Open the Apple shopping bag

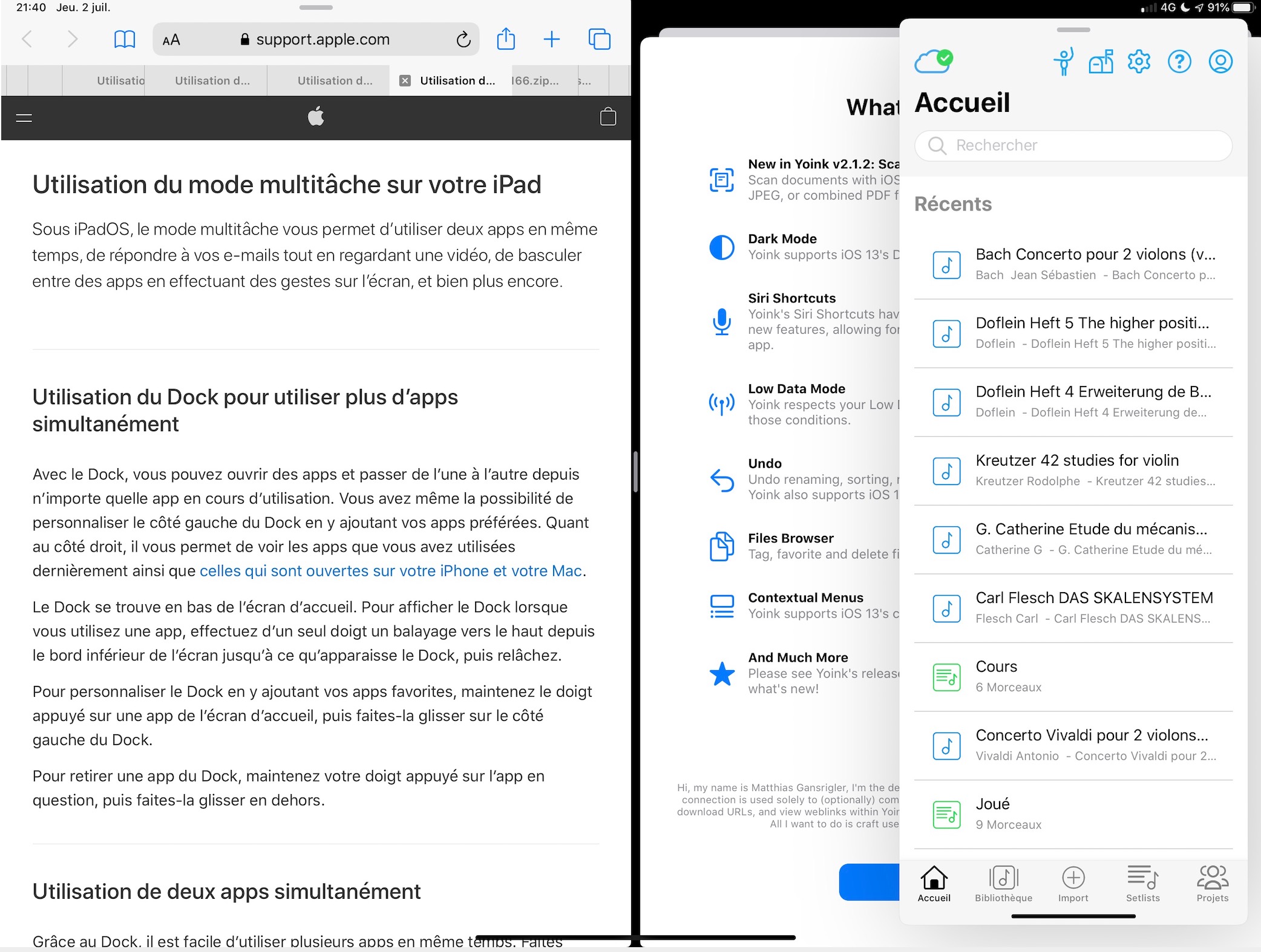click(x=608, y=117)
